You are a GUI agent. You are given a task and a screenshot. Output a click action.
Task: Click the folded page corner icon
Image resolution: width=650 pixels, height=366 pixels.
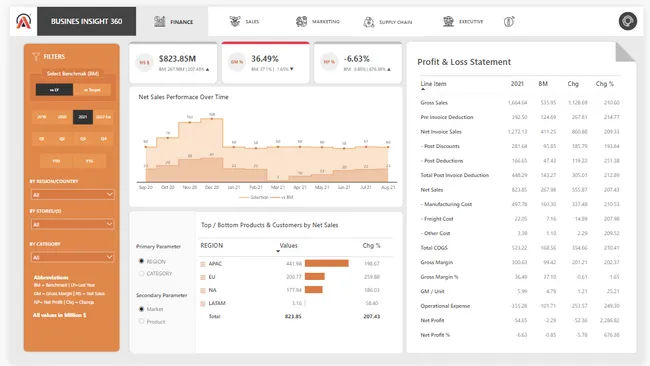point(625,51)
